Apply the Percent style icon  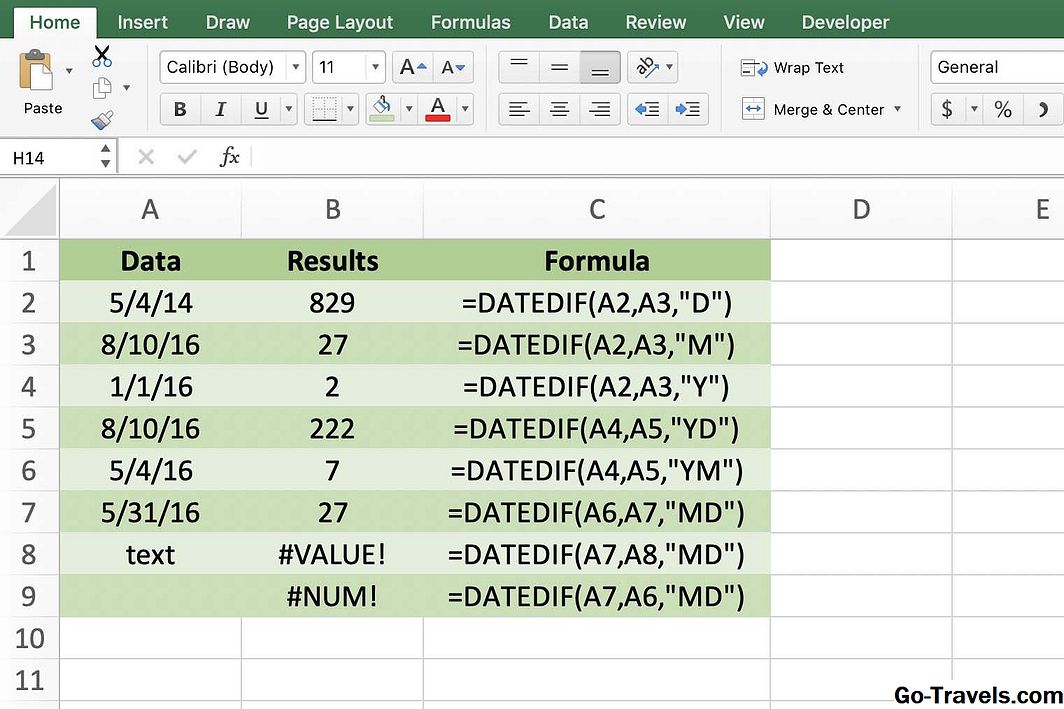click(1003, 109)
